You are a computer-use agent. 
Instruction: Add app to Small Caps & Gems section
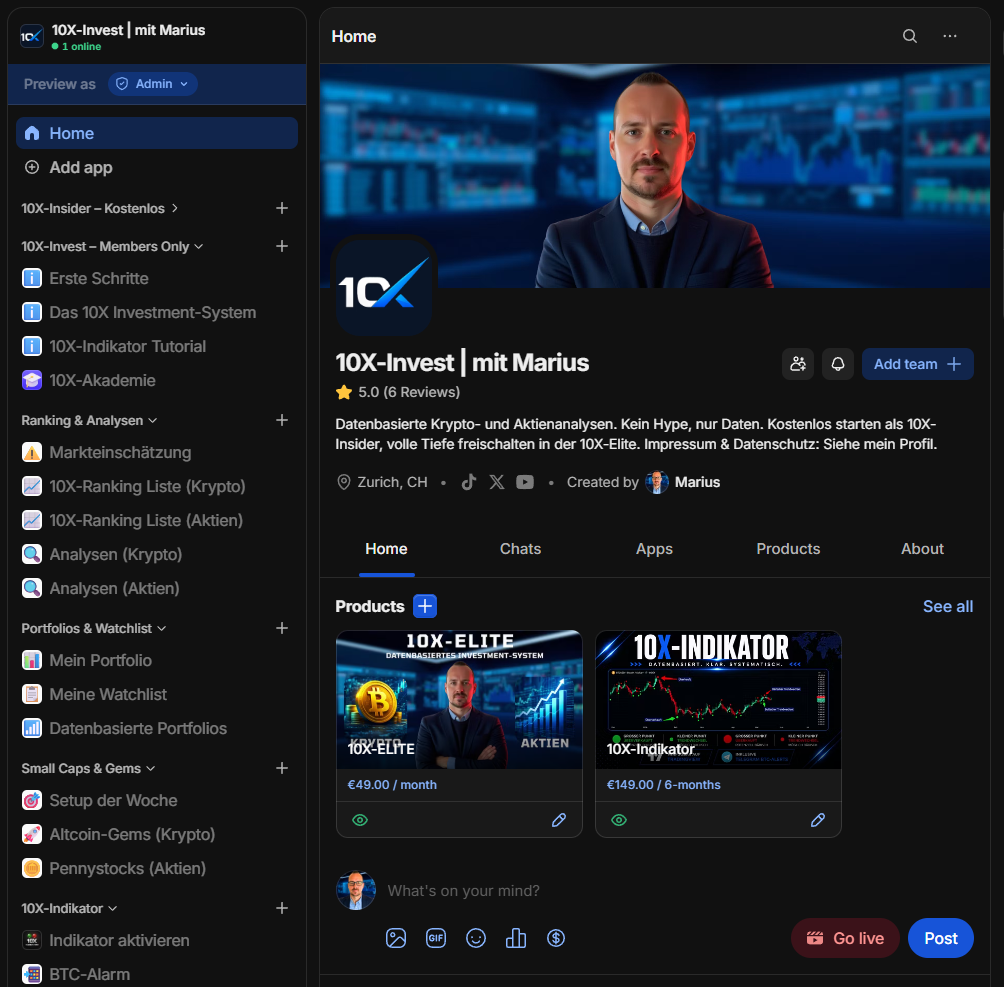(x=282, y=768)
